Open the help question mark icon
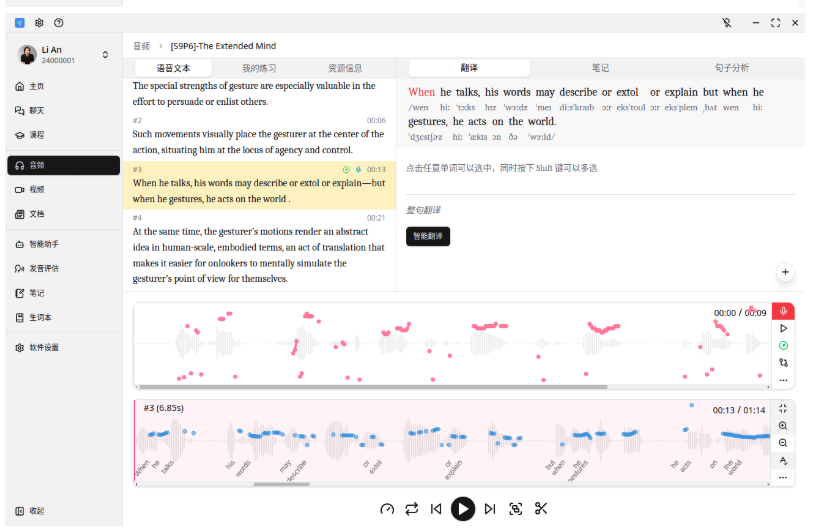Screen dimensions: 837x529 point(59,22)
